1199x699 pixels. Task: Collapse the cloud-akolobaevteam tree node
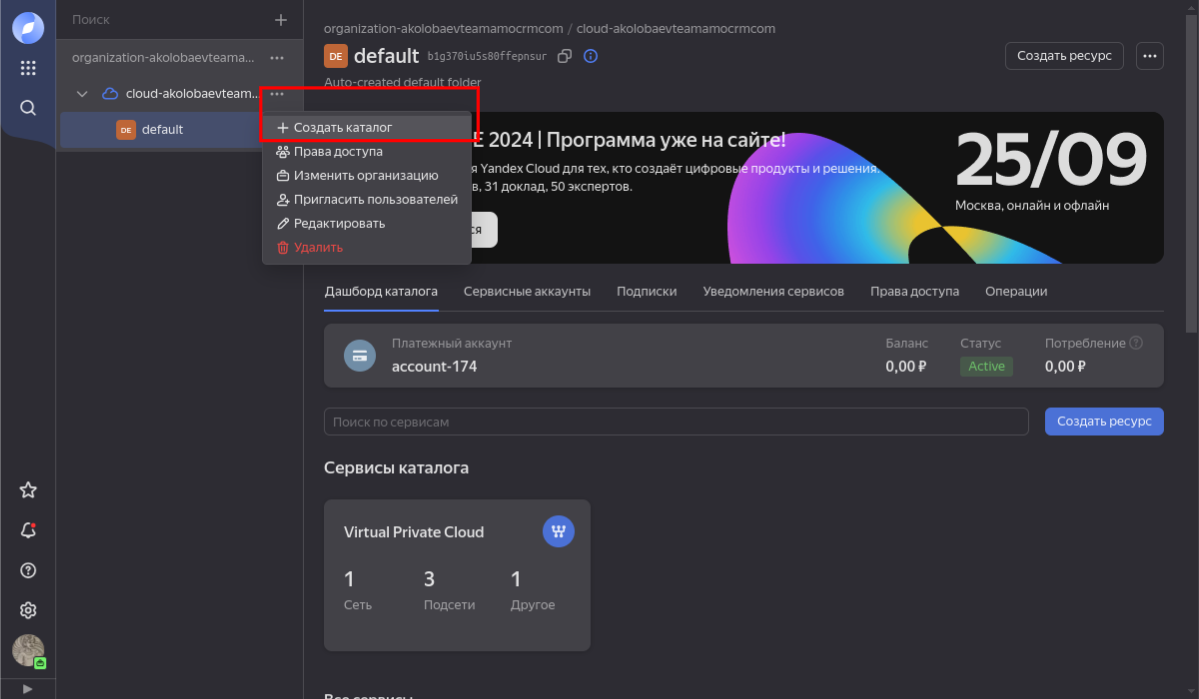click(x=83, y=94)
